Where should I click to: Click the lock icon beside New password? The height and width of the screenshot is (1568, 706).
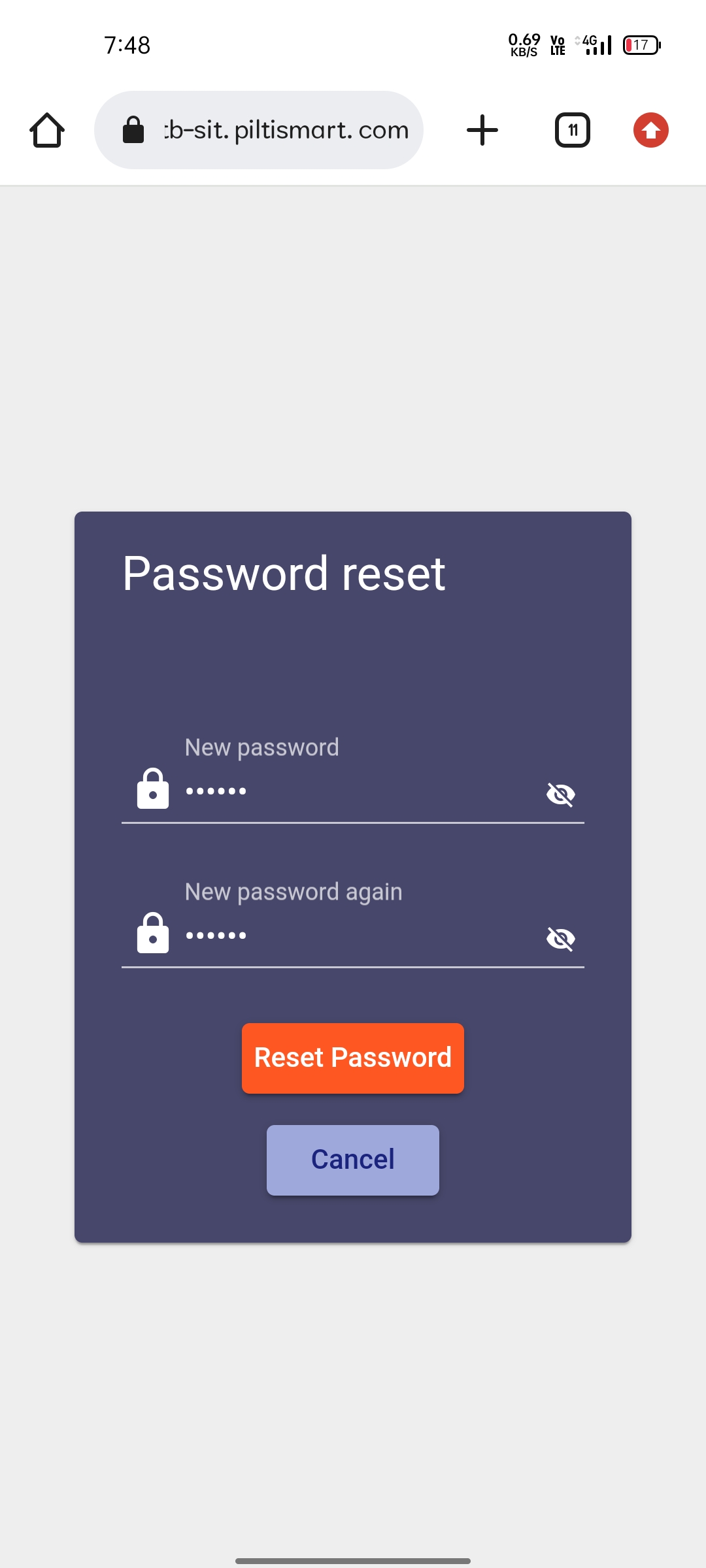(x=153, y=789)
